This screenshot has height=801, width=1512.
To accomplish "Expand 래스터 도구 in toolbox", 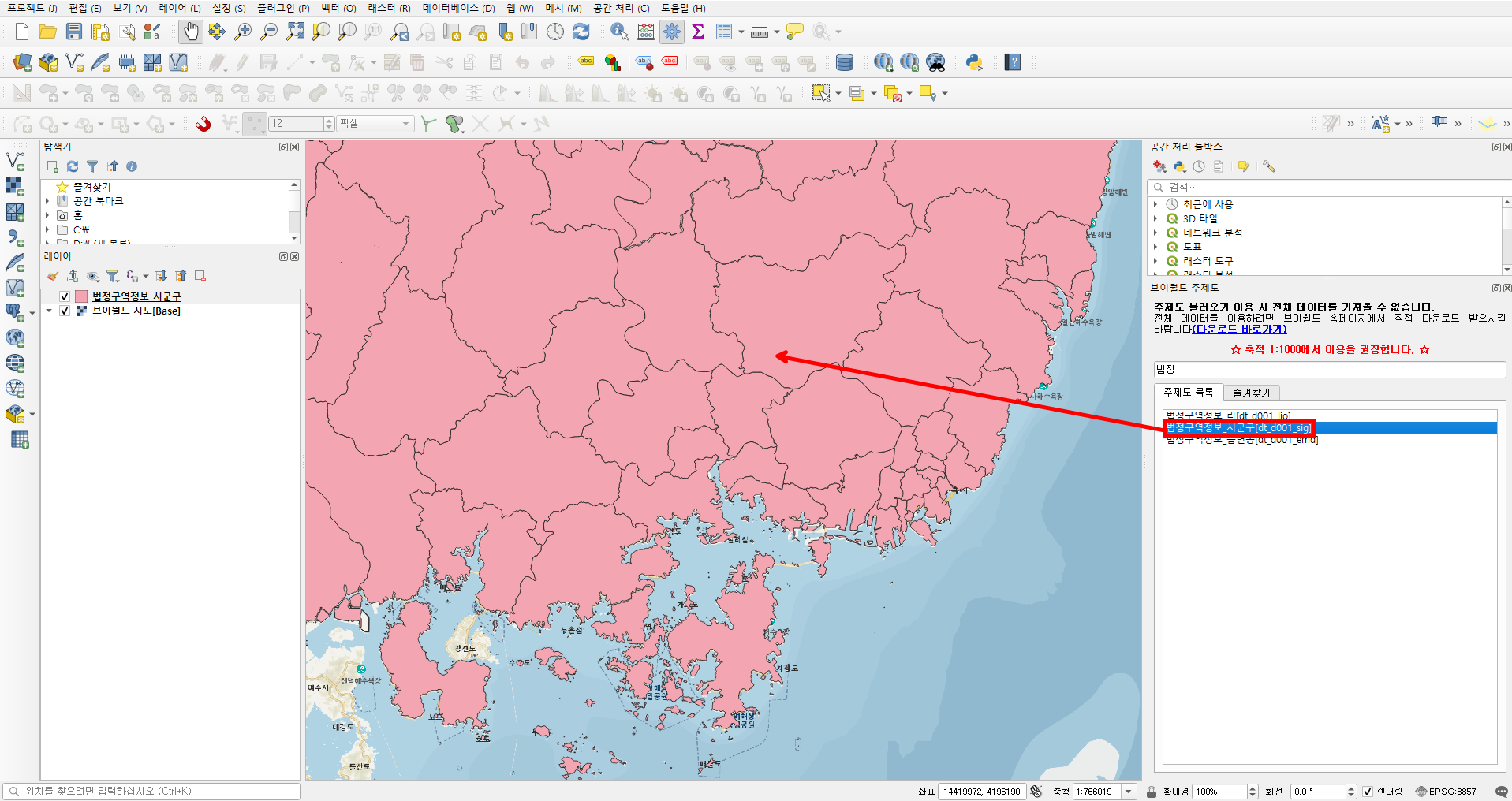I will (x=1155, y=261).
